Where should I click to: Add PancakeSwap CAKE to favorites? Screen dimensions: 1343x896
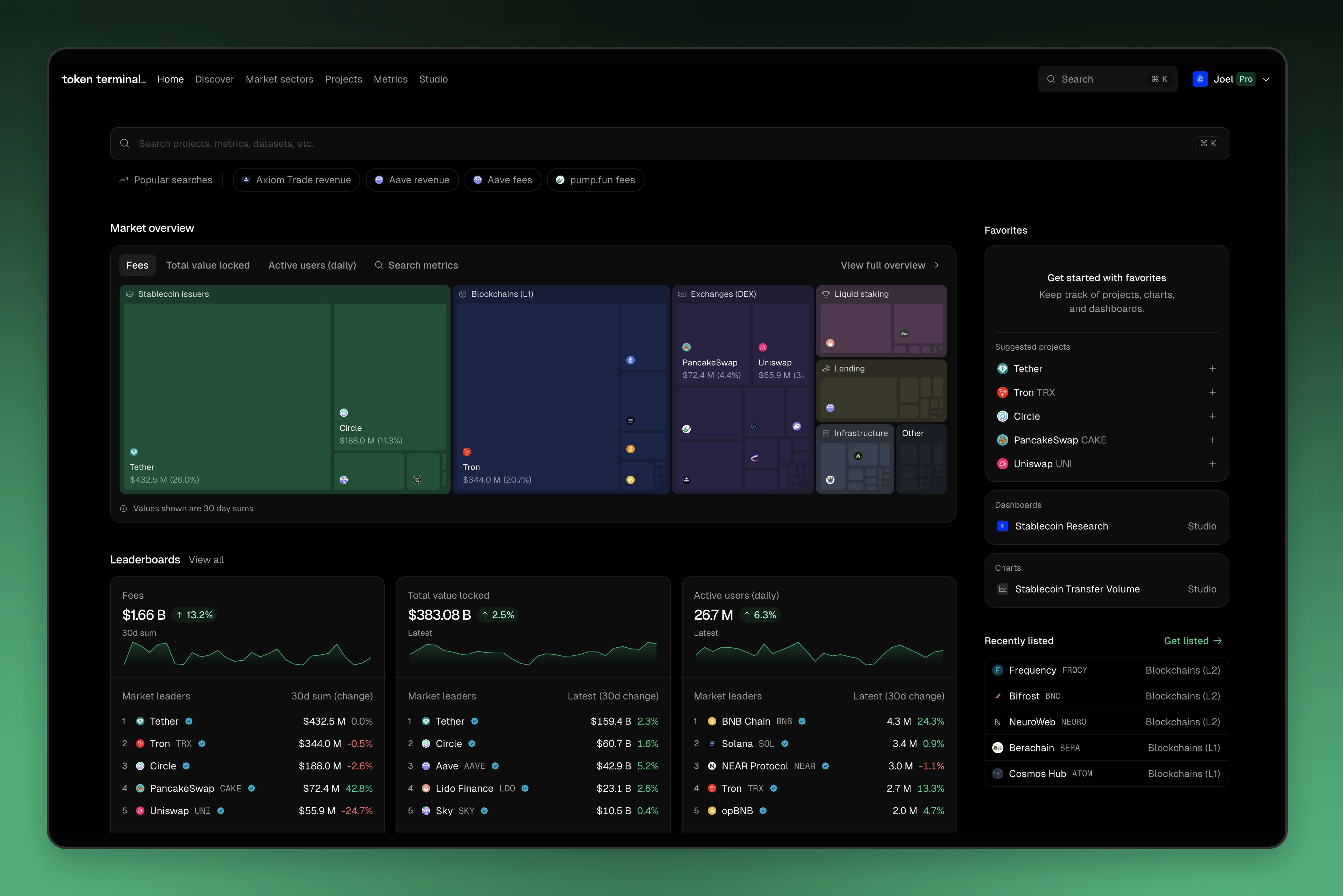[x=1212, y=440]
